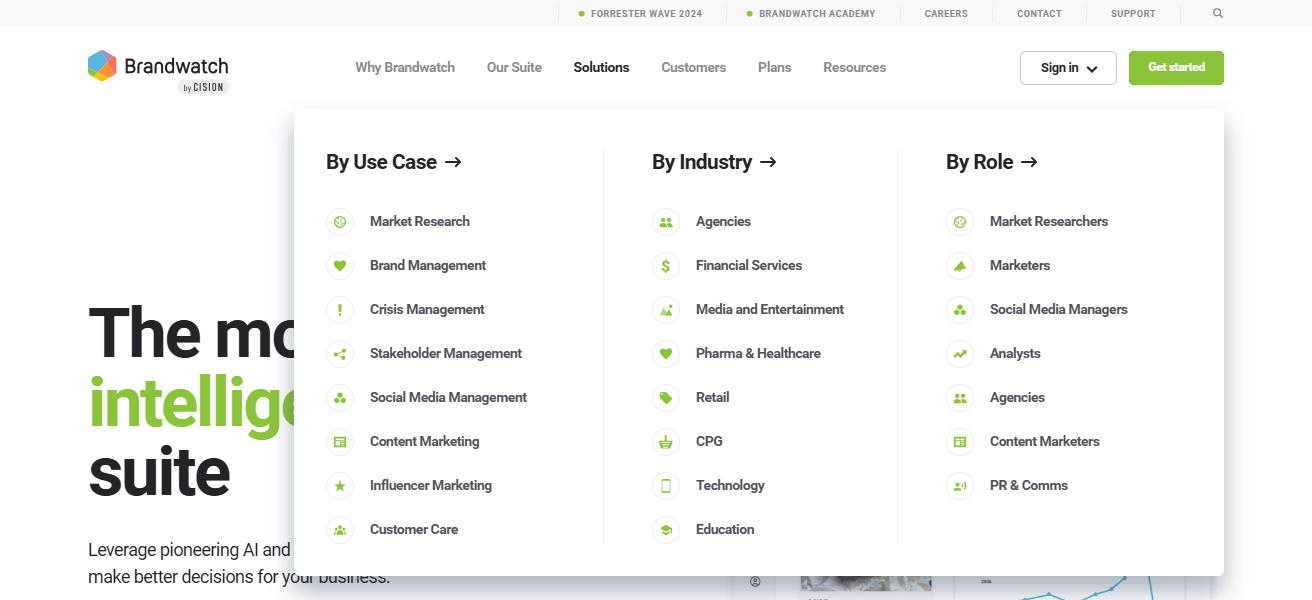The height and width of the screenshot is (600, 1312).
Task: Click the Market Research globe icon under By Use Case
Action: tap(340, 222)
